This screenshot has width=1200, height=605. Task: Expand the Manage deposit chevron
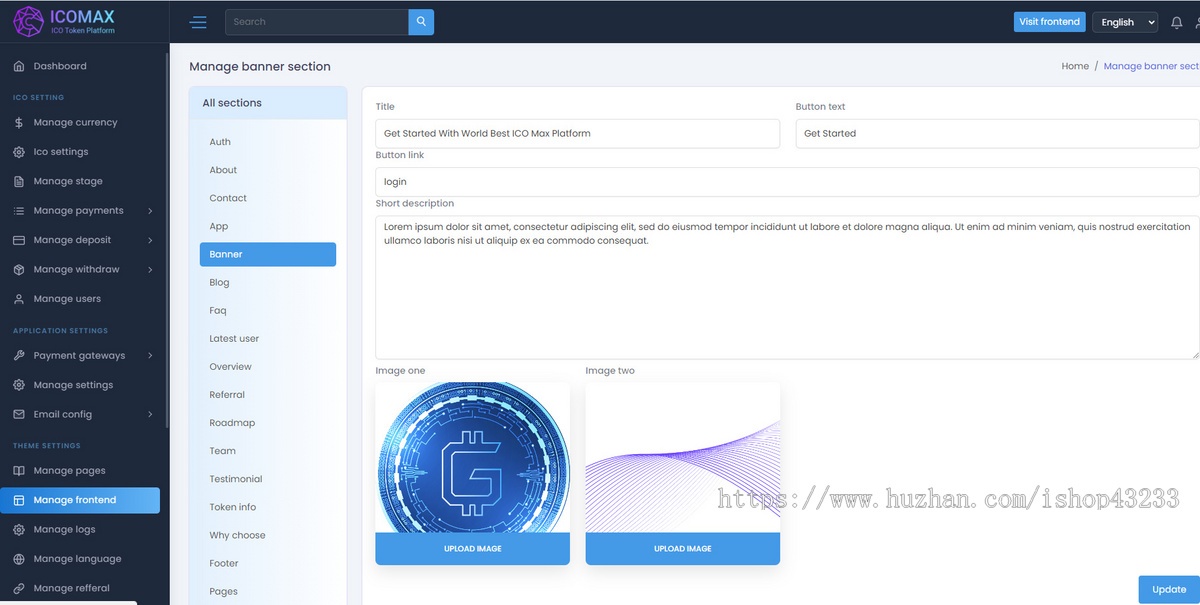tap(150, 240)
